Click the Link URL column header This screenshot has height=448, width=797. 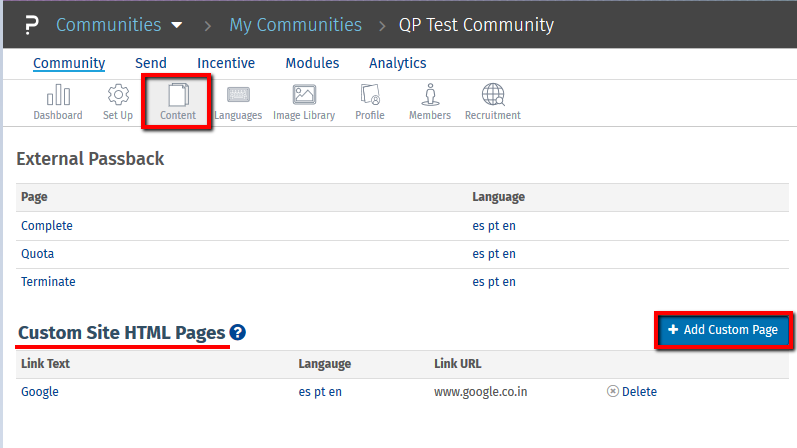tap(457, 364)
